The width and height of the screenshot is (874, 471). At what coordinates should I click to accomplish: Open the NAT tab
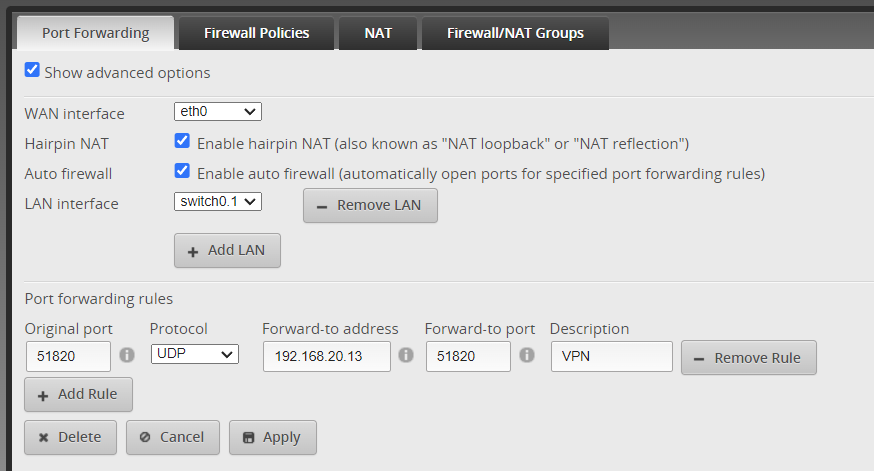click(x=378, y=33)
